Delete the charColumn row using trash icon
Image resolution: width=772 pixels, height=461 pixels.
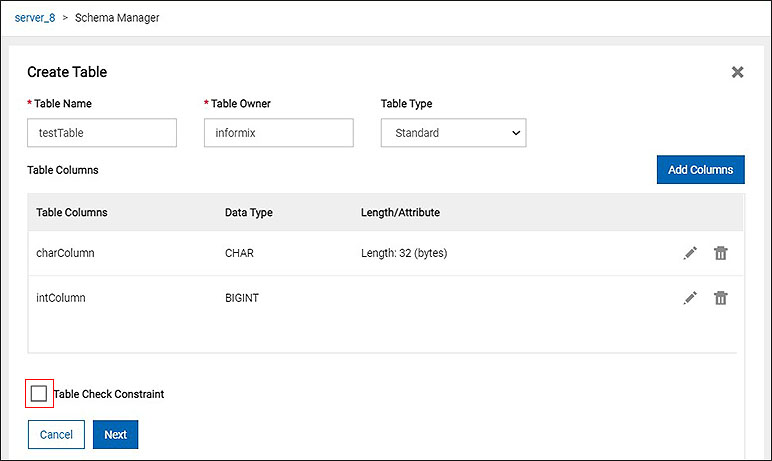coord(720,254)
